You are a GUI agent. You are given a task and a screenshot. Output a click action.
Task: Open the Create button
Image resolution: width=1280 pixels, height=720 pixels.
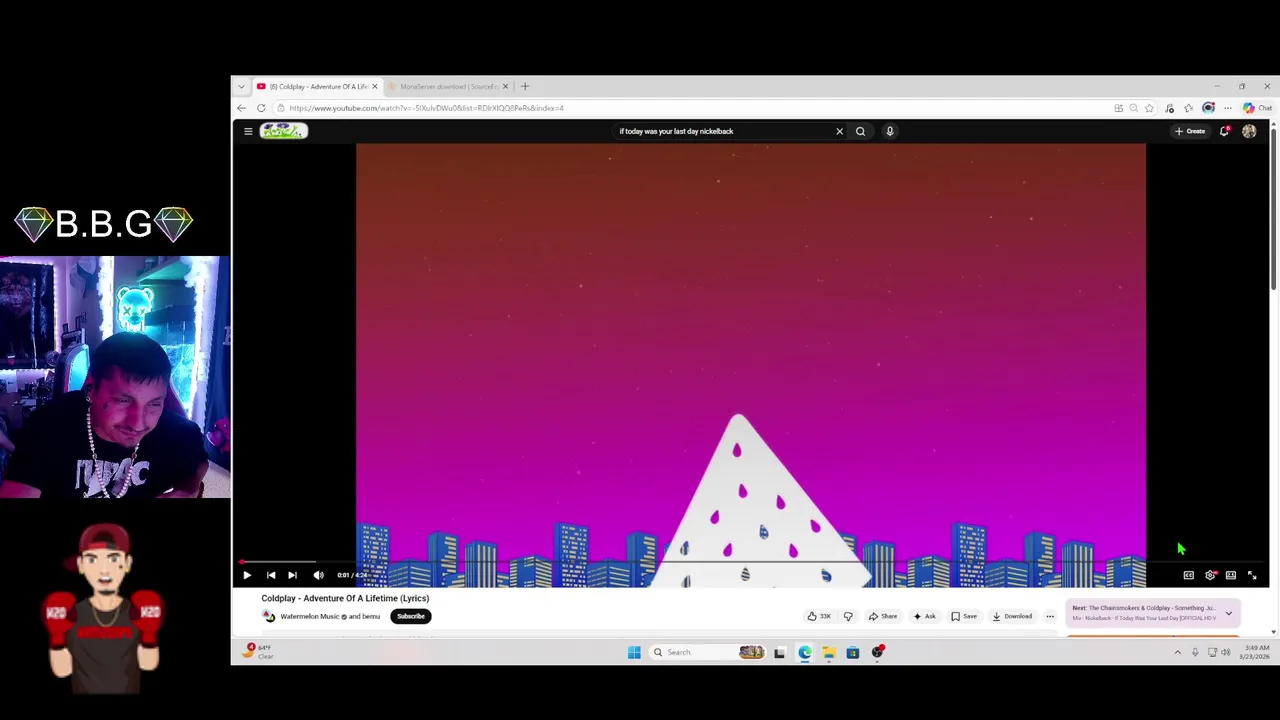click(x=1190, y=131)
